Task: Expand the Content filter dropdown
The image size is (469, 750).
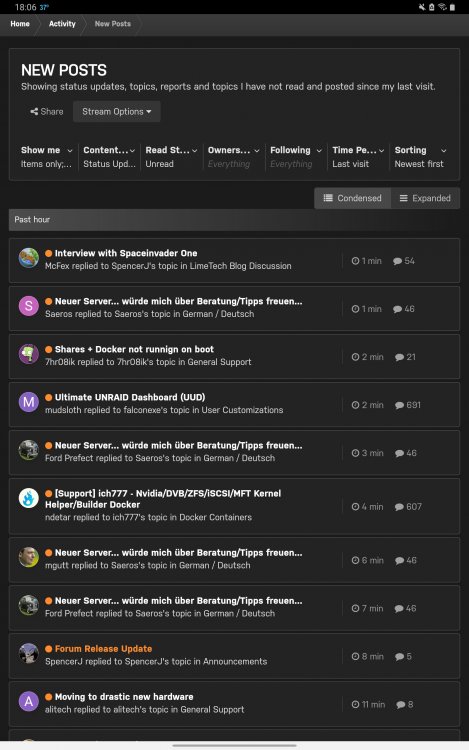Action: 109,156
